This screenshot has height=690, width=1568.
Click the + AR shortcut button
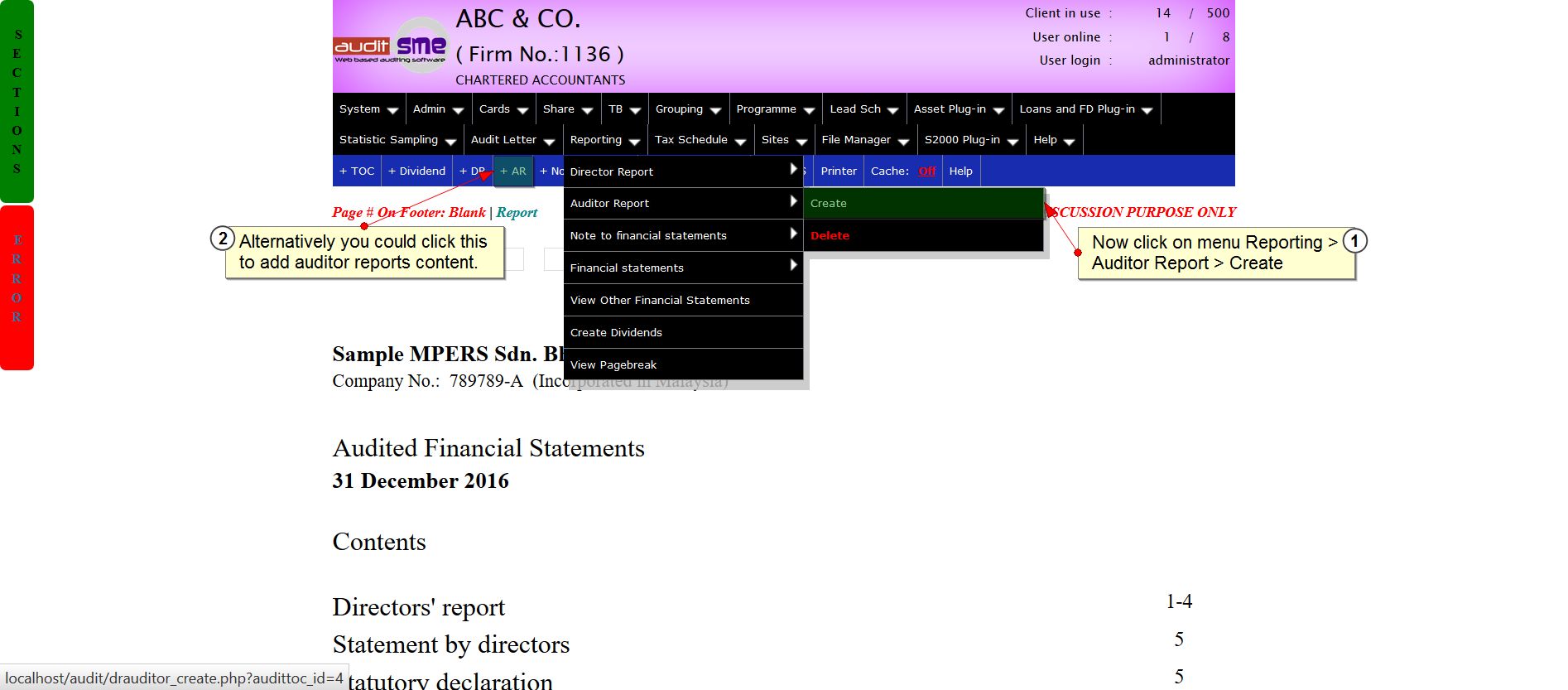click(x=513, y=171)
